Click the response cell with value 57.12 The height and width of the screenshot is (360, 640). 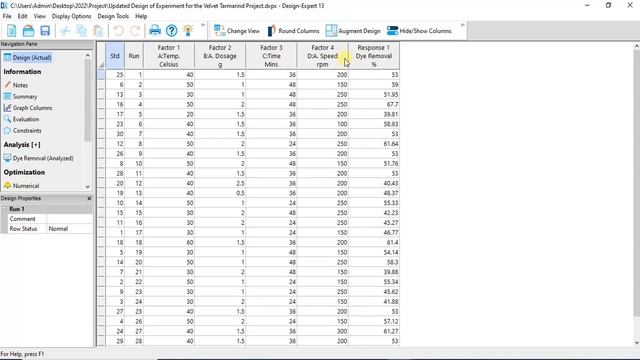coord(374,322)
